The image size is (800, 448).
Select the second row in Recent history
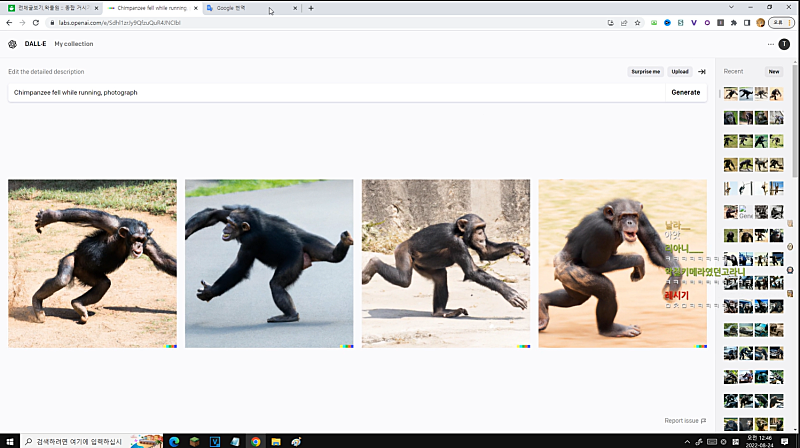[753, 118]
